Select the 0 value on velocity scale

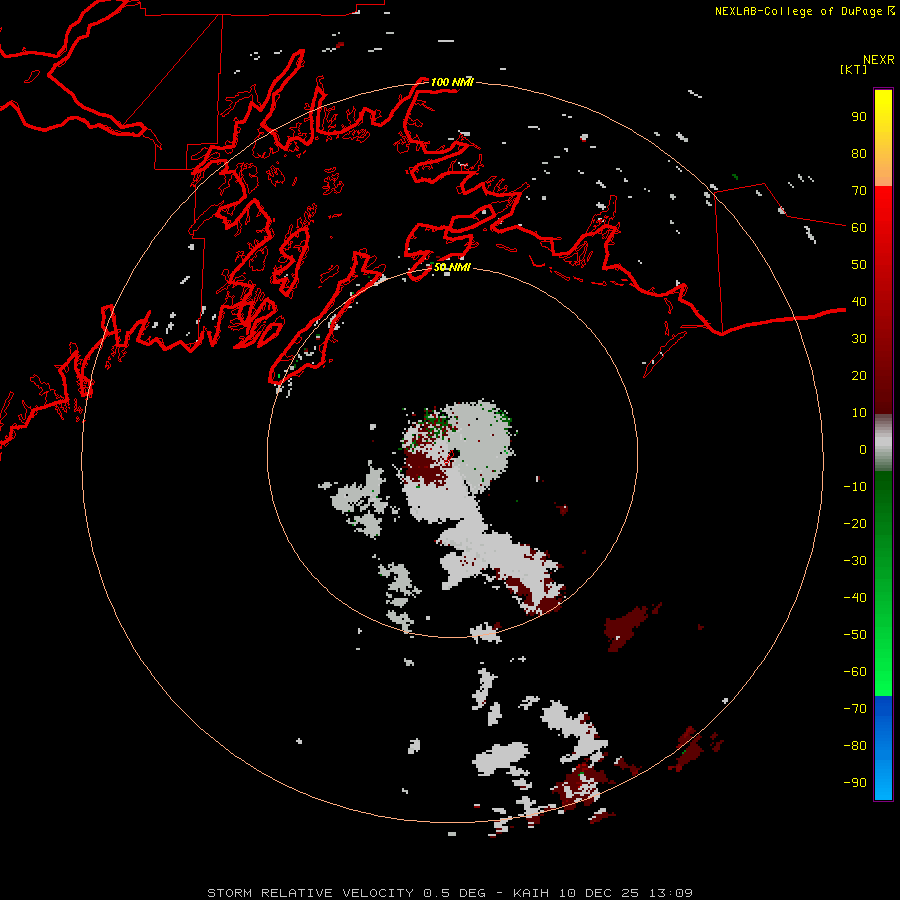(863, 449)
